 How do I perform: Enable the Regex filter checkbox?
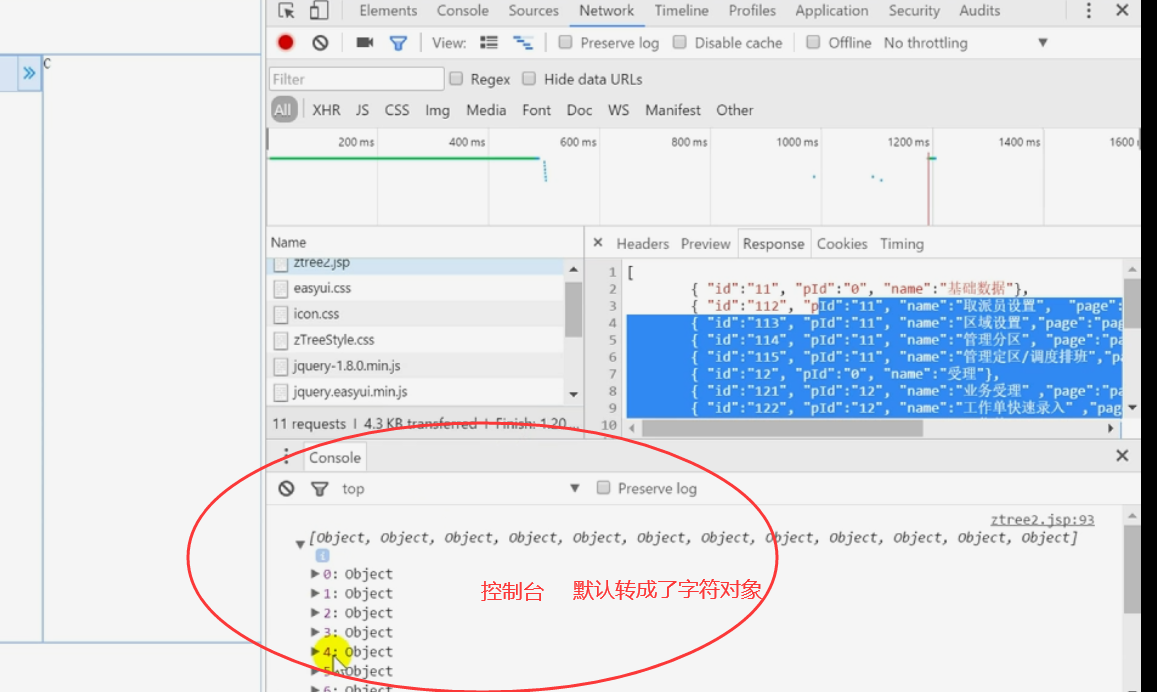[456, 78]
